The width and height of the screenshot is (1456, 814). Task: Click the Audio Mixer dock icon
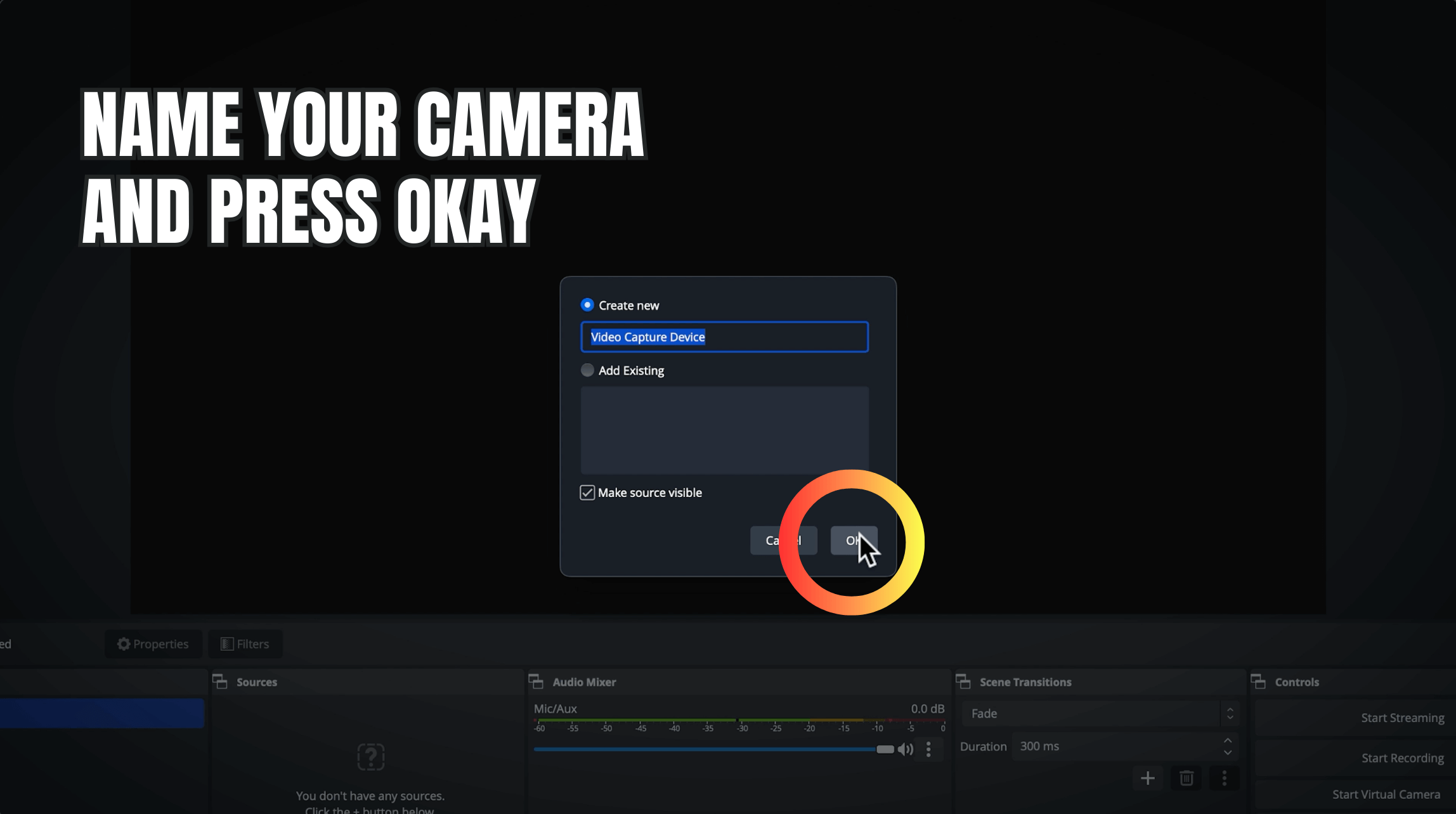coord(536,682)
